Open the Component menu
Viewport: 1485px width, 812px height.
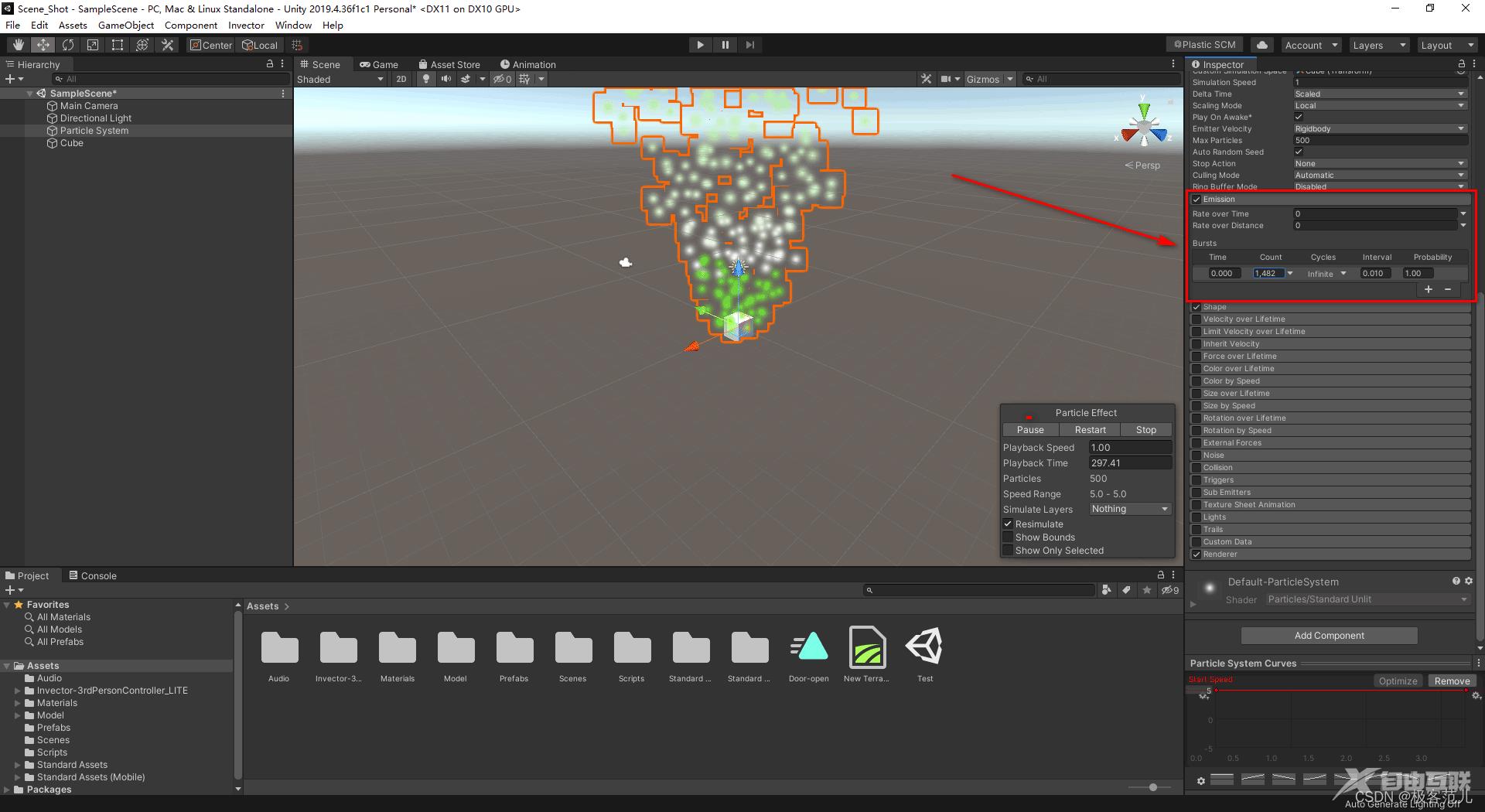(x=191, y=26)
